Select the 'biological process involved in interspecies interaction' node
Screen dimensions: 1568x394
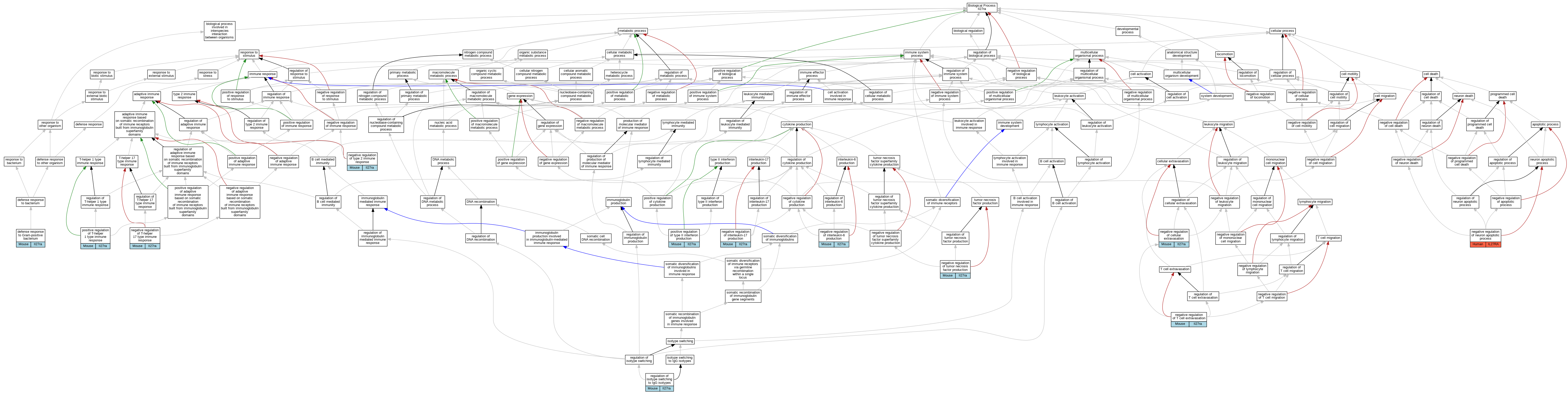coord(220,31)
